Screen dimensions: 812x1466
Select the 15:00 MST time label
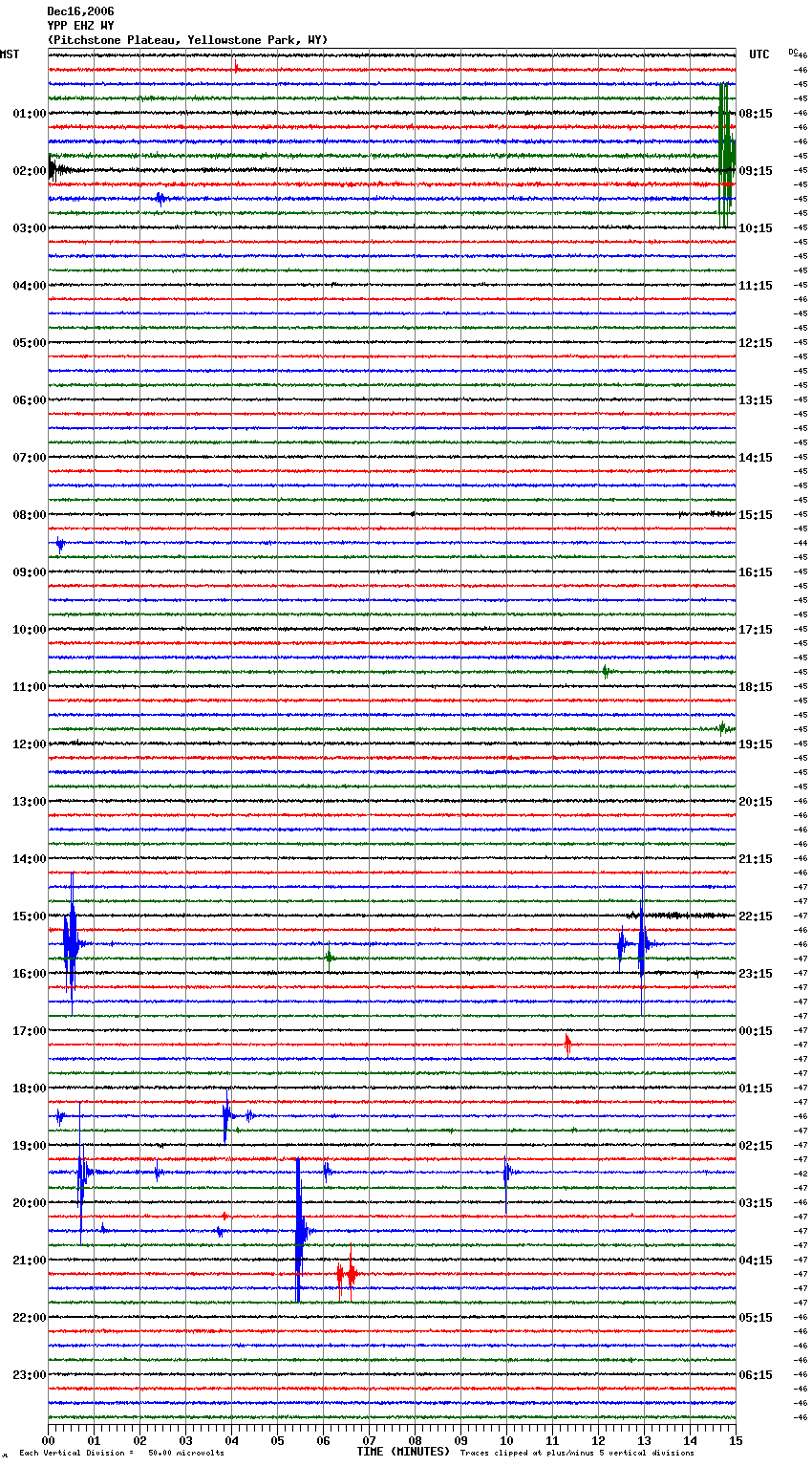pos(30,916)
